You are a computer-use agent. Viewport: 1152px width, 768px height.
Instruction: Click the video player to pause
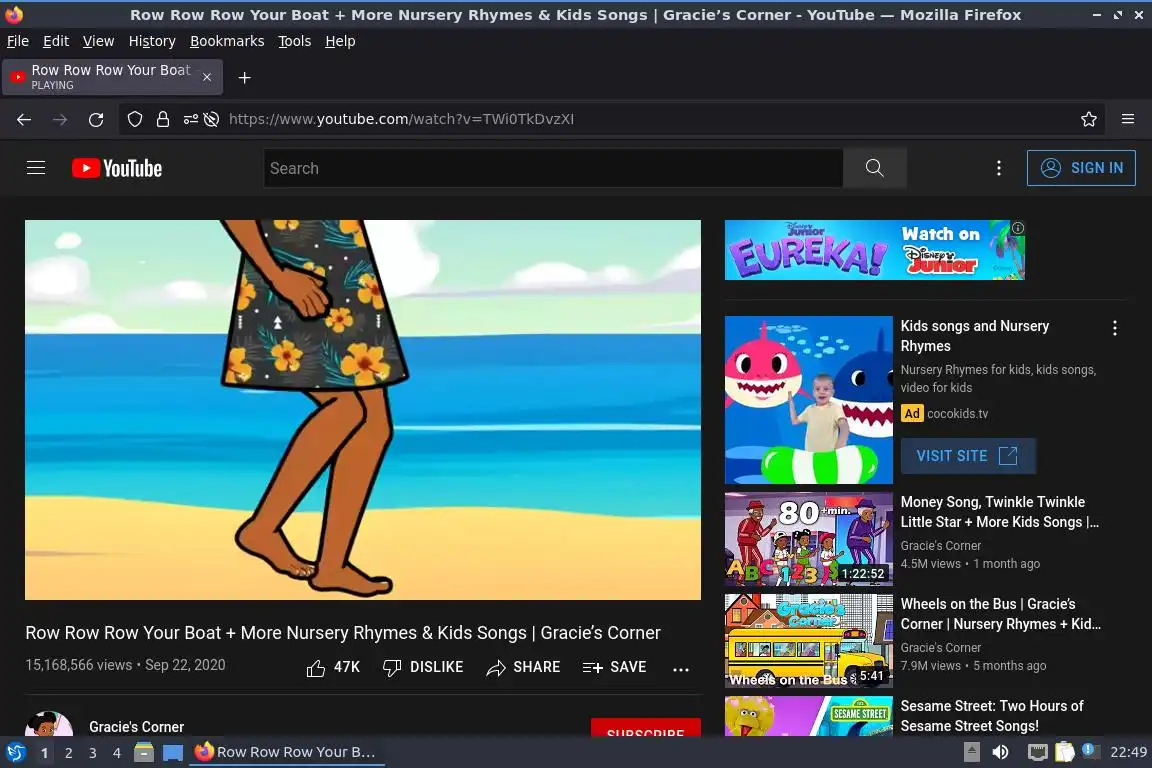pos(363,409)
